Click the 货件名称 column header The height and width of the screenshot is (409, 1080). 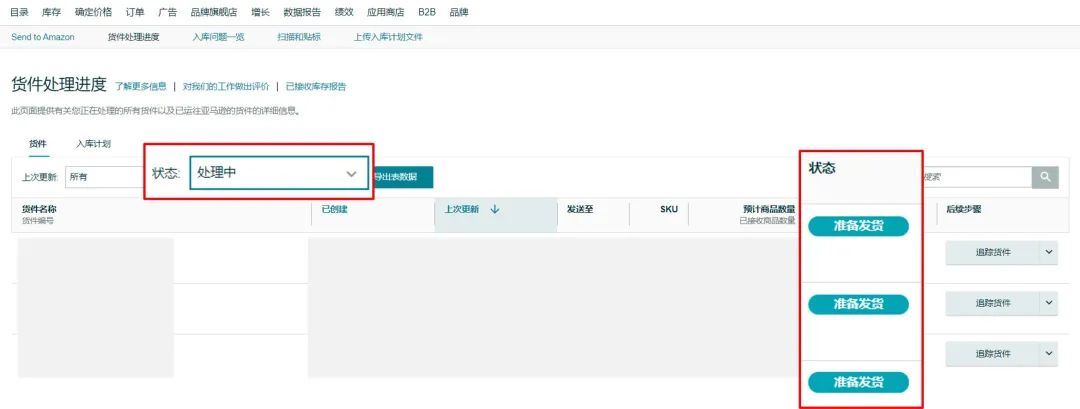[x=38, y=209]
